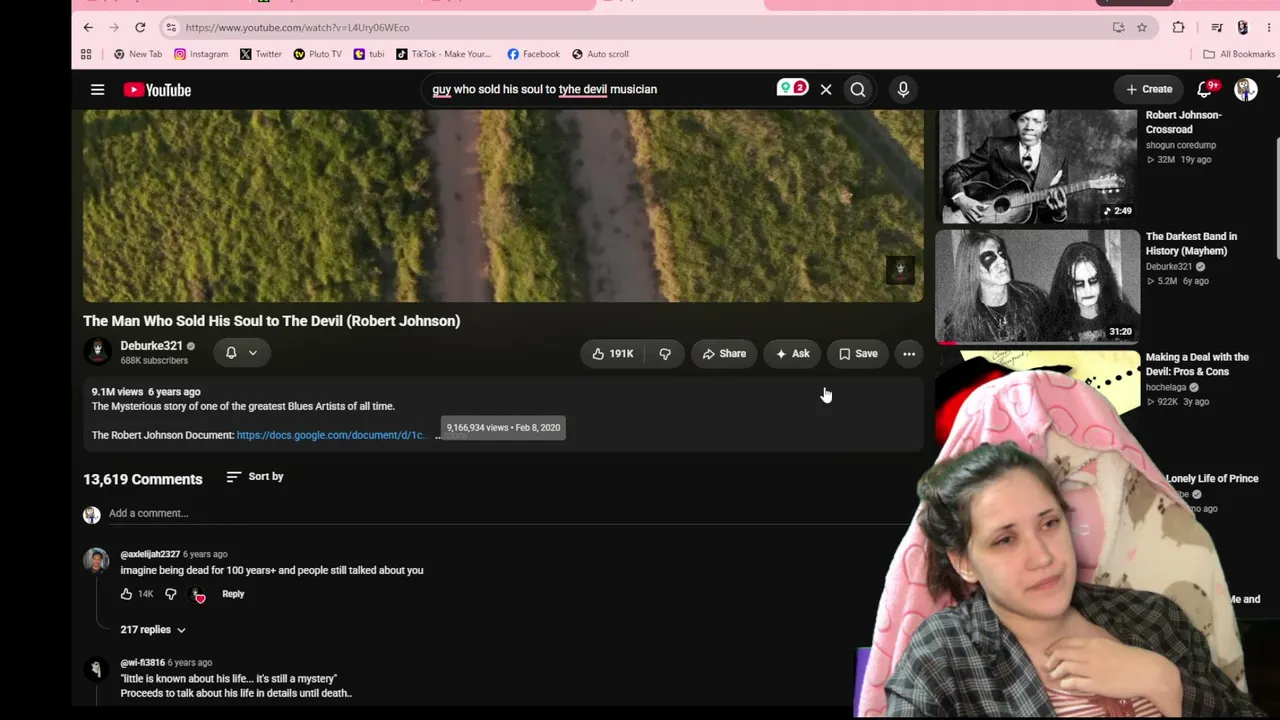Go back to the previous browser page
Image resolution: width=1280 pixels, height=720 pixels.
point(88,27)
